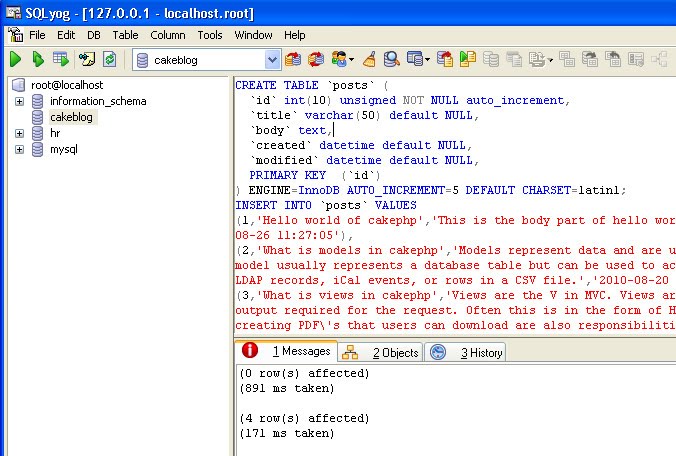This screenshot has width=676, height=456.
Task: Click the red info icon on Messages tab
Action: [x=250, y=350]
